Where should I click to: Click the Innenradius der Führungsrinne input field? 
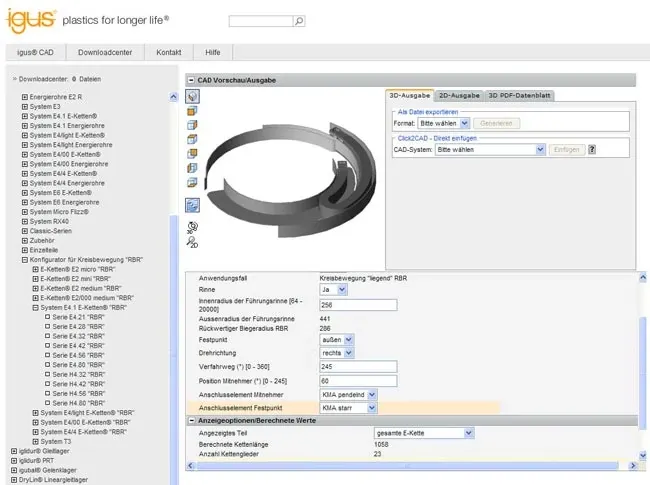pos(358,304)
